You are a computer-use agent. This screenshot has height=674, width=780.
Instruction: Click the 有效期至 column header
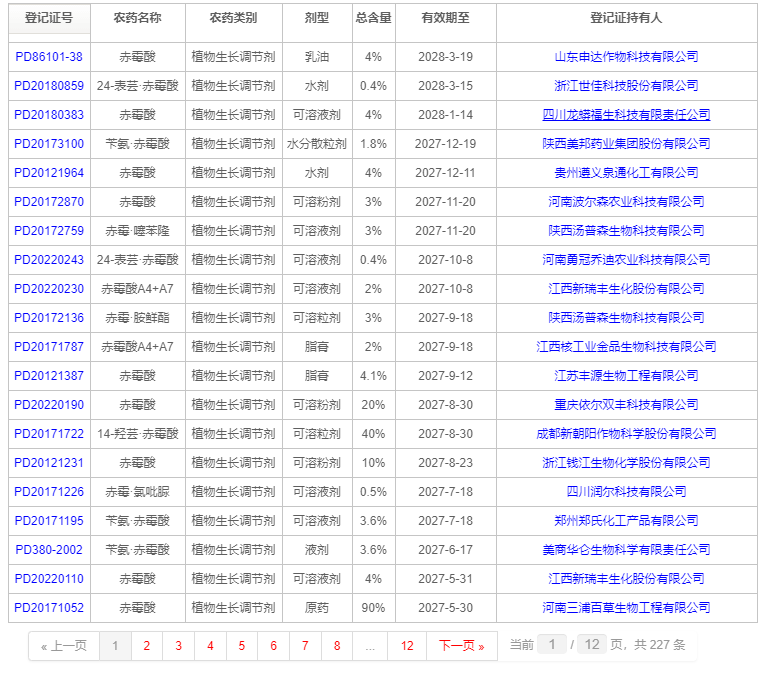pyautogui.click(x=445, y=18)
